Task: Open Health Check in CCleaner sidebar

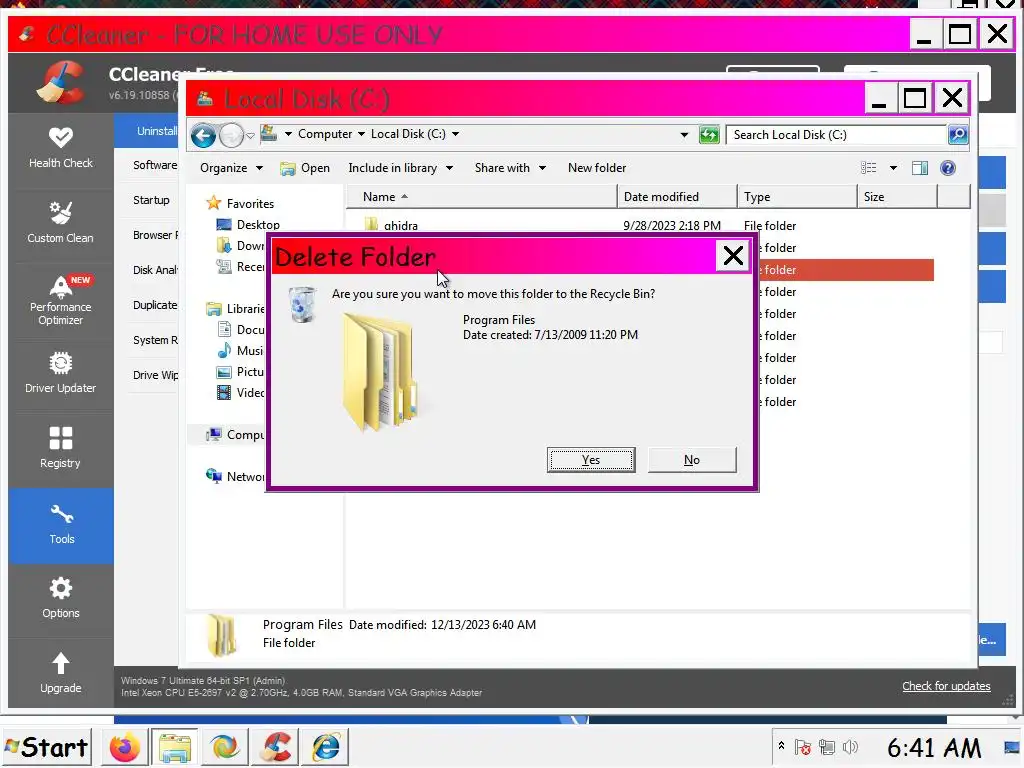Action: (61, 149)
